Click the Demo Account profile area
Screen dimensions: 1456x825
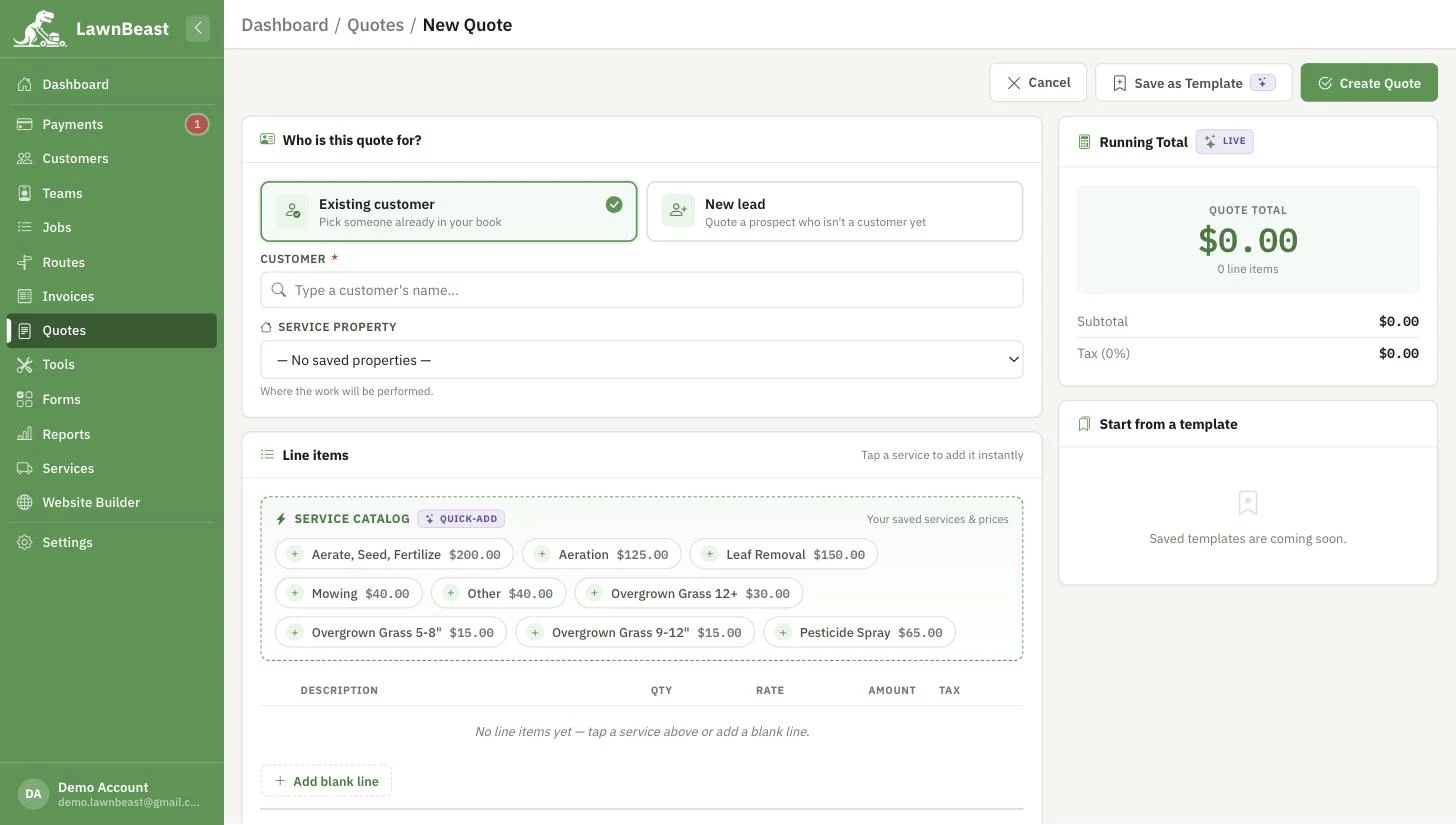112,794
